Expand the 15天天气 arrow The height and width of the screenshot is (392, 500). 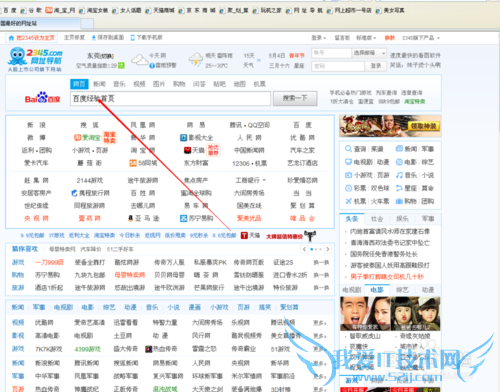pos(259,60)
